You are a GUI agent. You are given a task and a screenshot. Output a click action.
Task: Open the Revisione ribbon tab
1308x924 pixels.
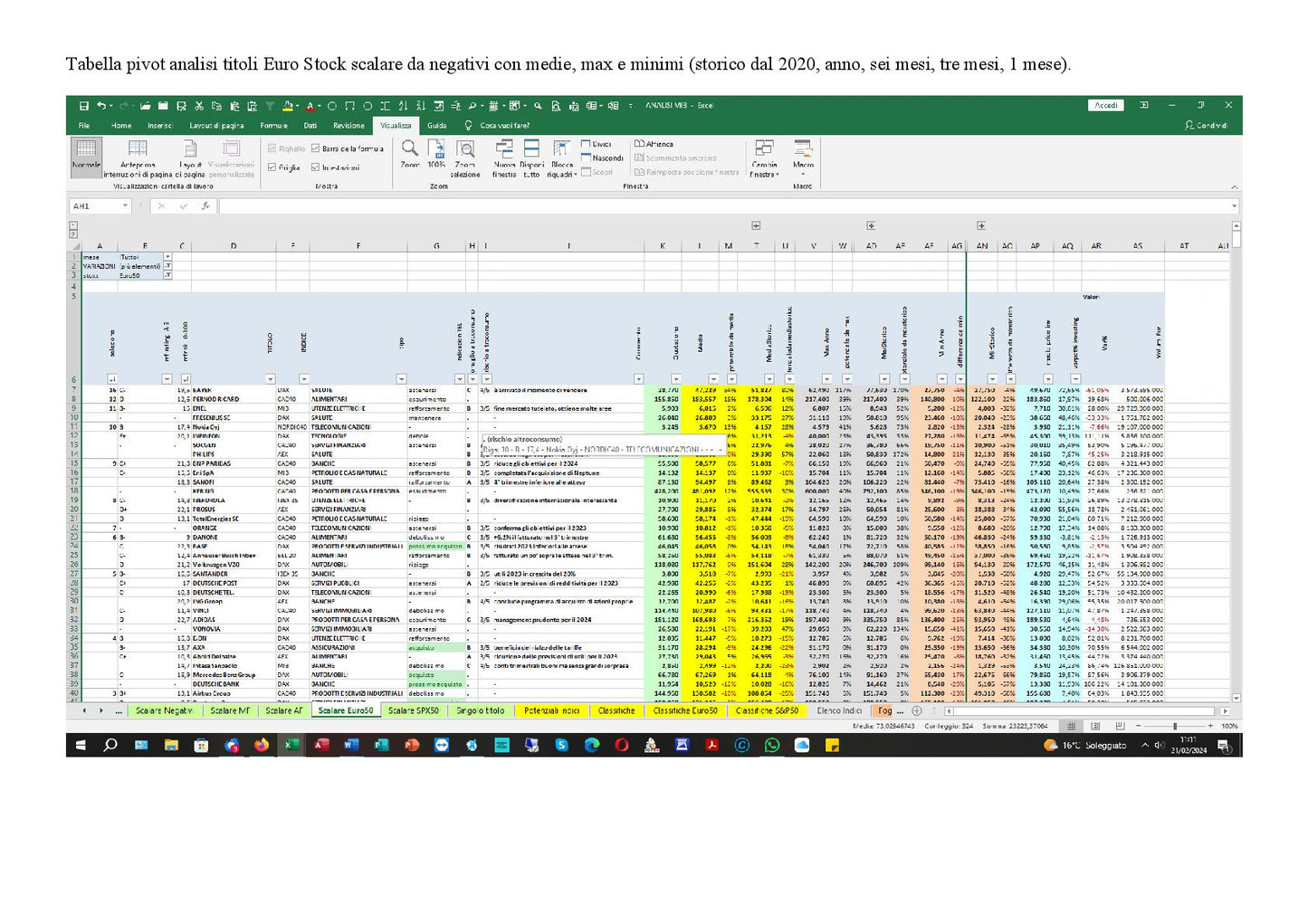pyautogui.click(x=348, y=126)
